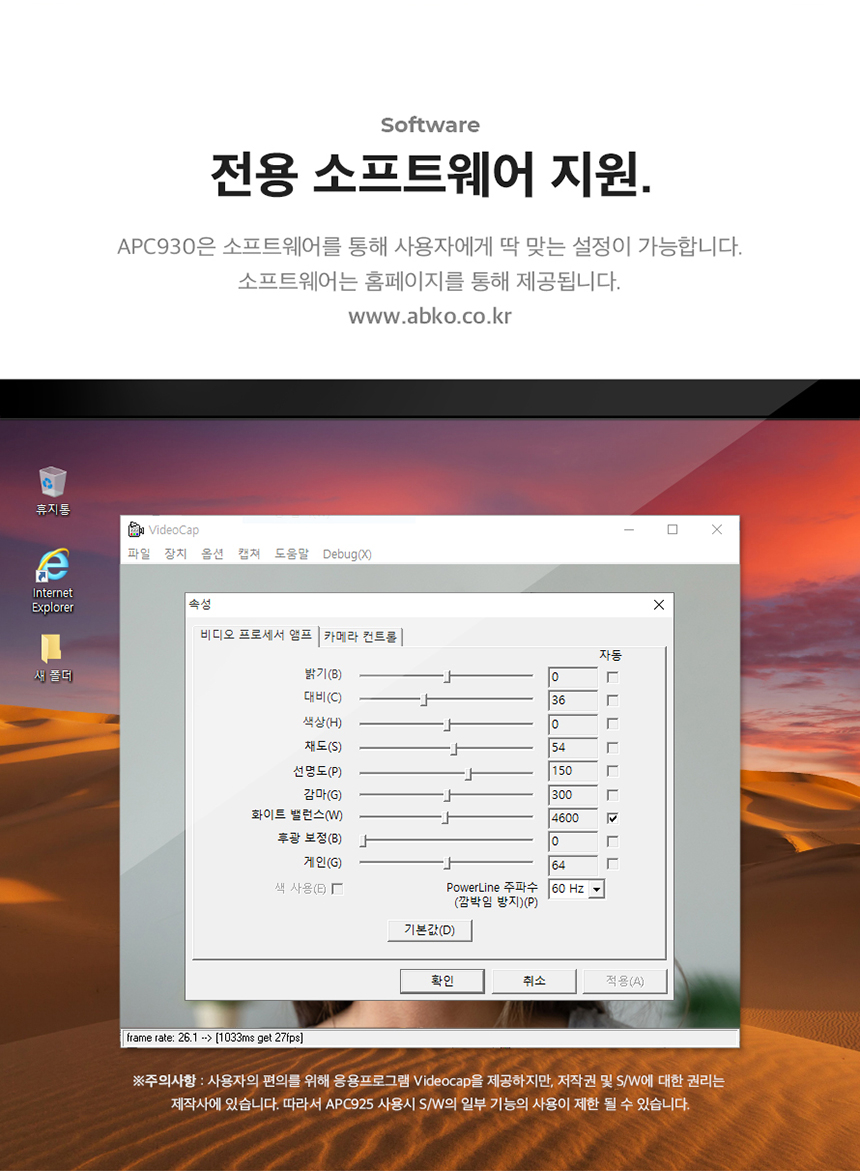
Task: Select the Internet Explorer desktop icon
Action: click(52, 581)
